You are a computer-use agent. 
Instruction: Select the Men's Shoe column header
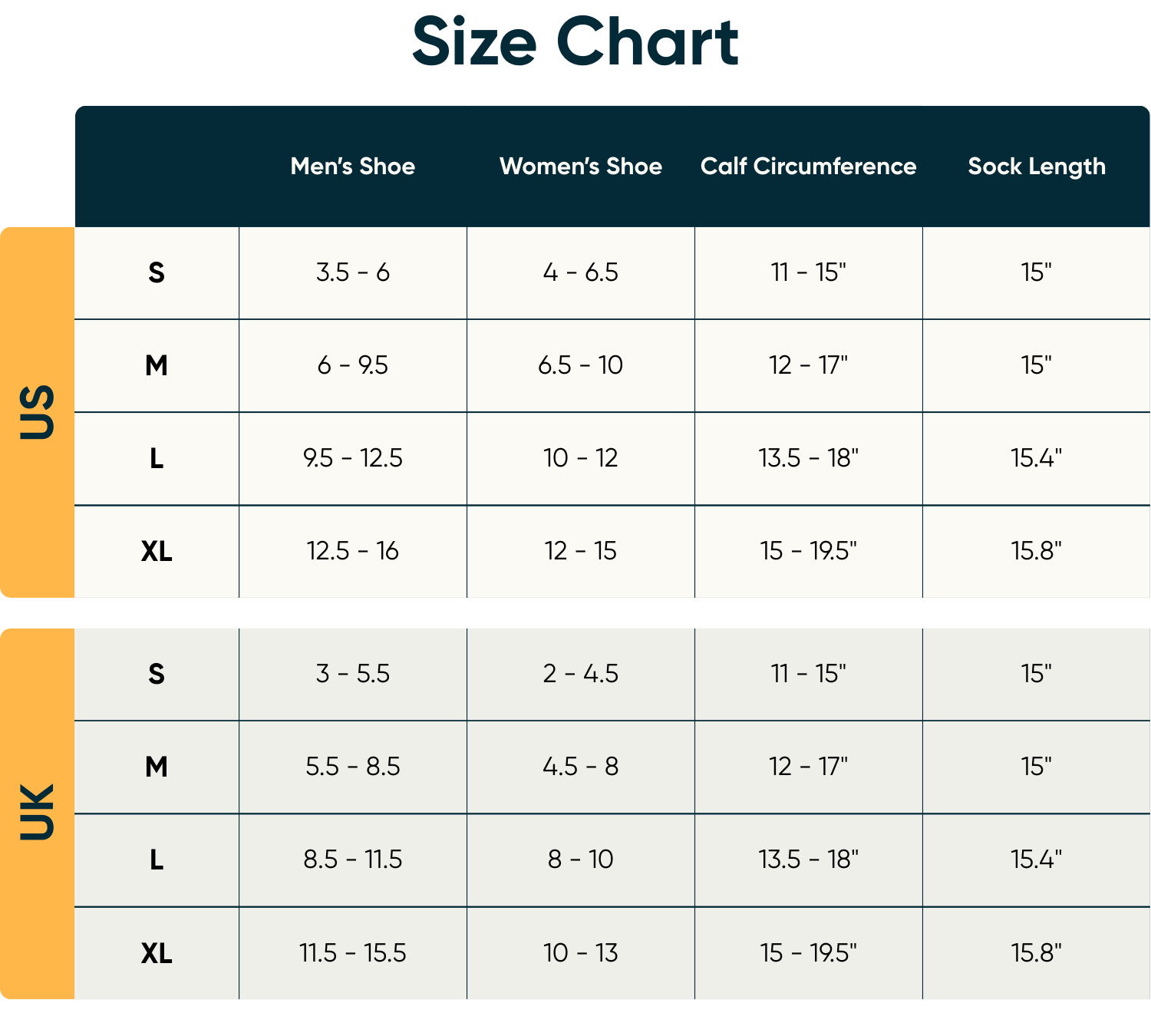click(352, 167)
